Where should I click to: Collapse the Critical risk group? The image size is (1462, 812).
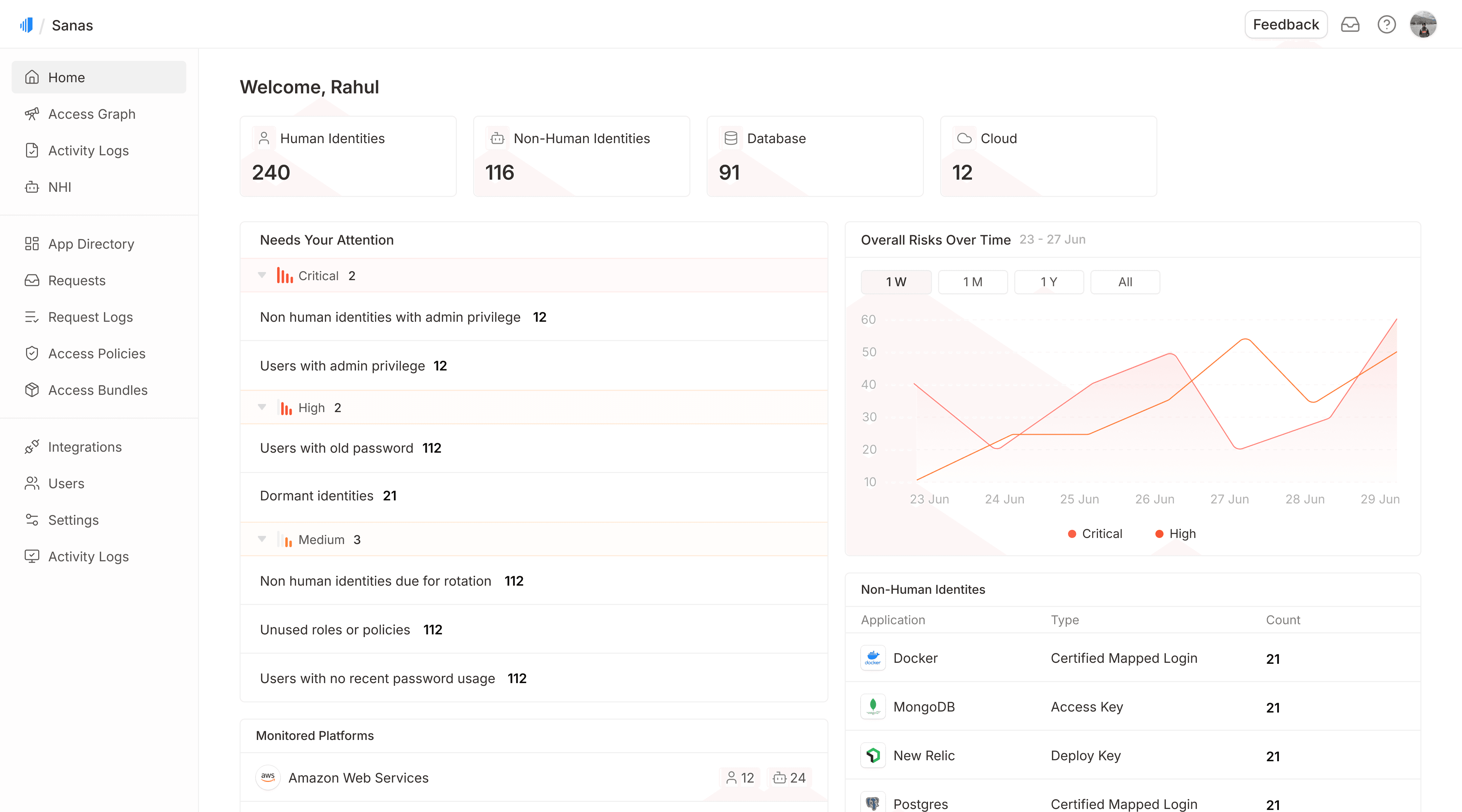coord(262,275)
